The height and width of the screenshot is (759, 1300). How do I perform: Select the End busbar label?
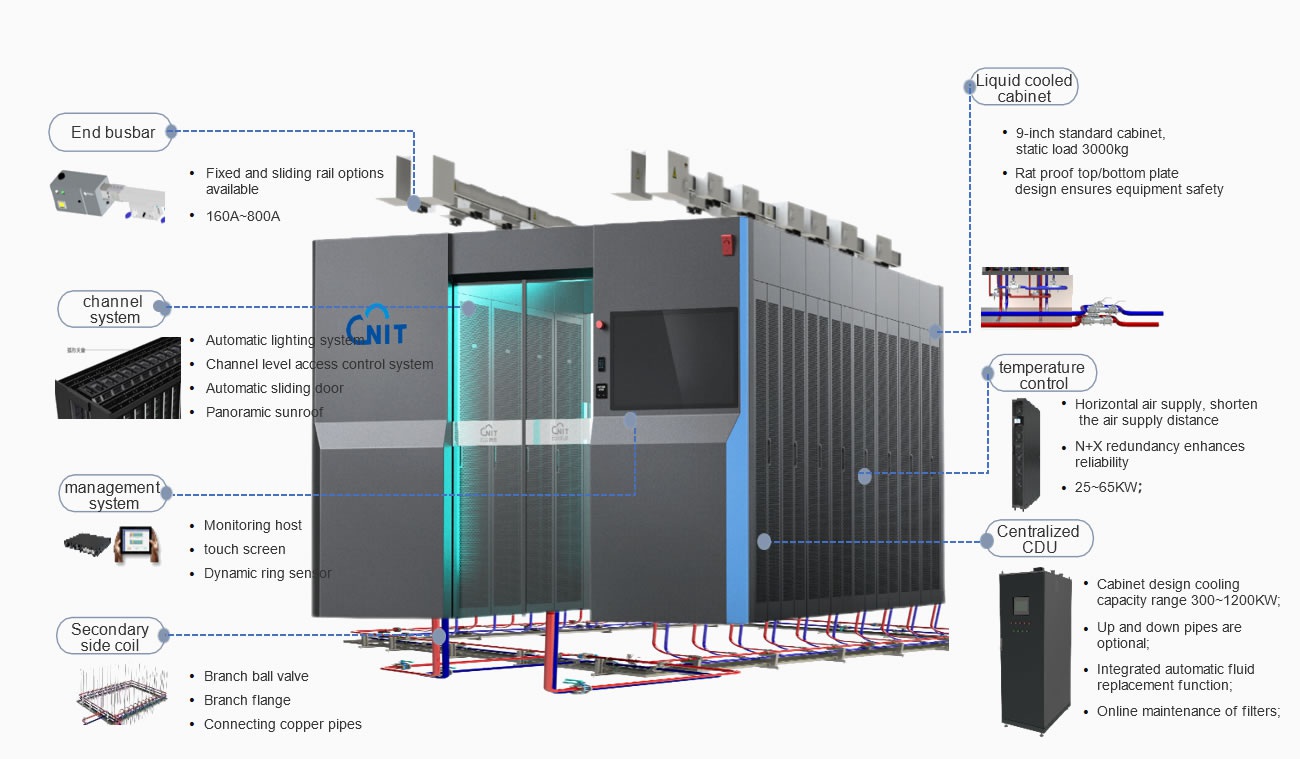(x=111, y=132)
